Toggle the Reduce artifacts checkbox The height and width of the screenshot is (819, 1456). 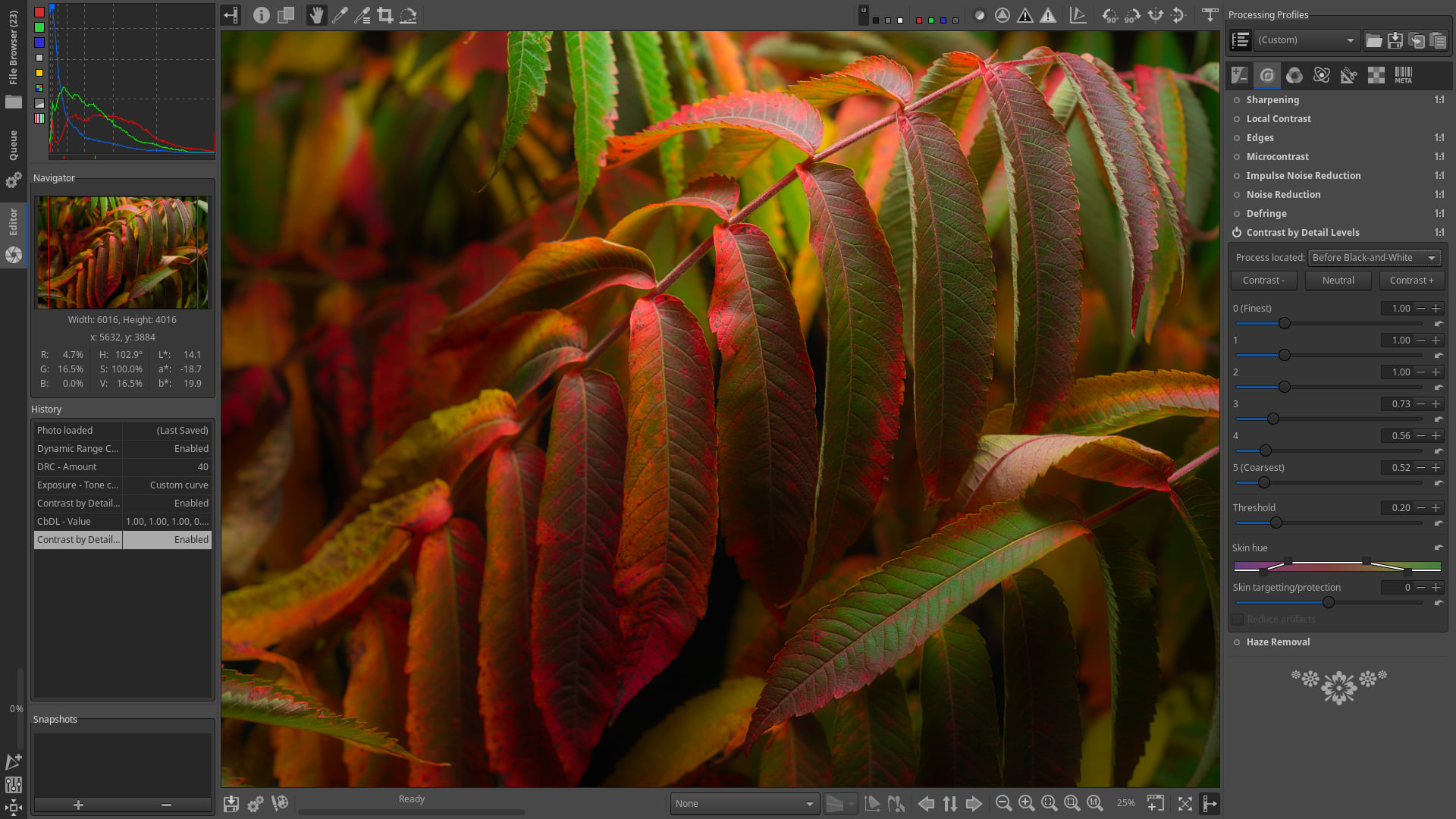pyautogui.click(x=1238, y=619)
